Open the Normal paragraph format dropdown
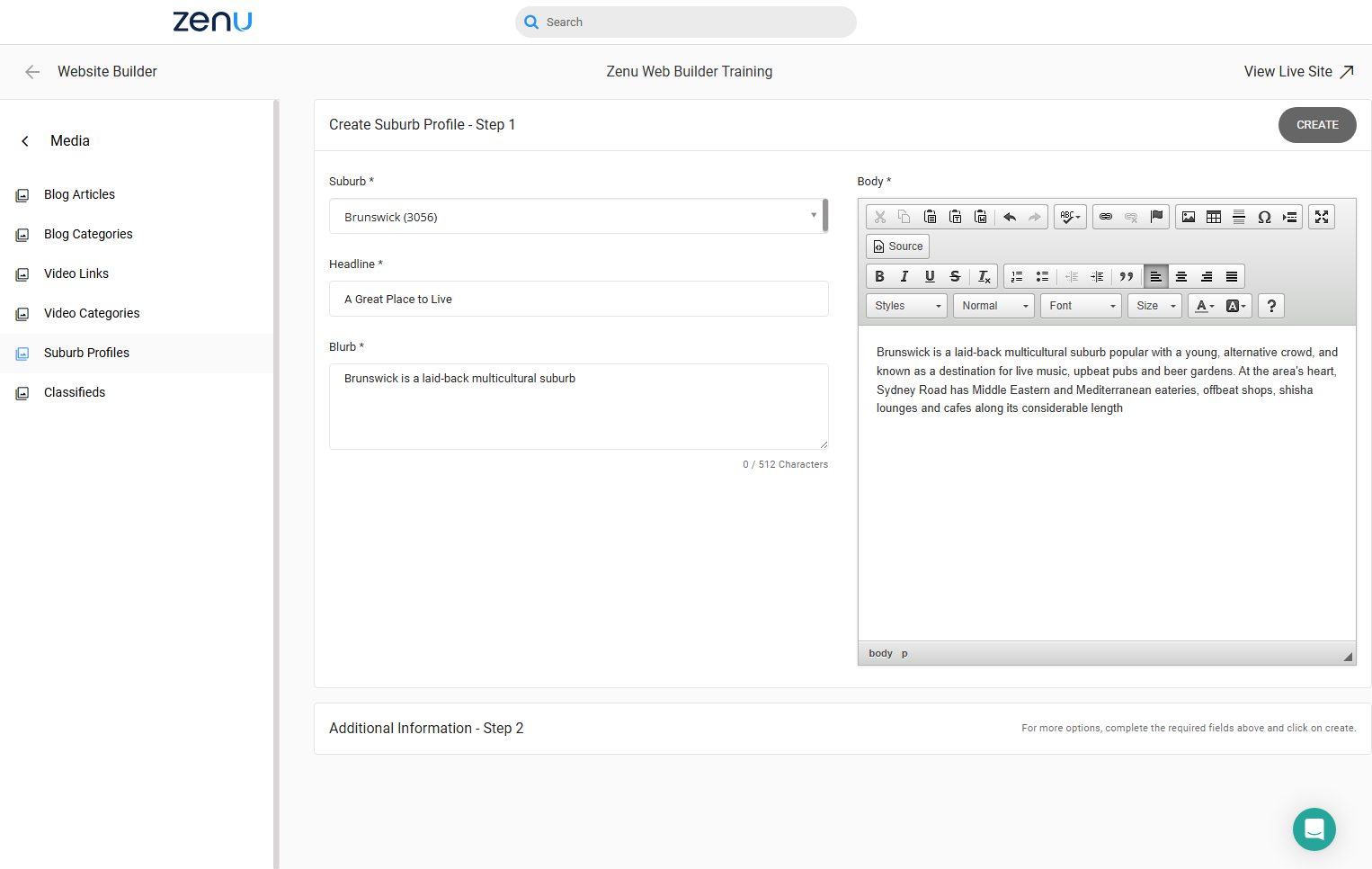 coord(993,306)
